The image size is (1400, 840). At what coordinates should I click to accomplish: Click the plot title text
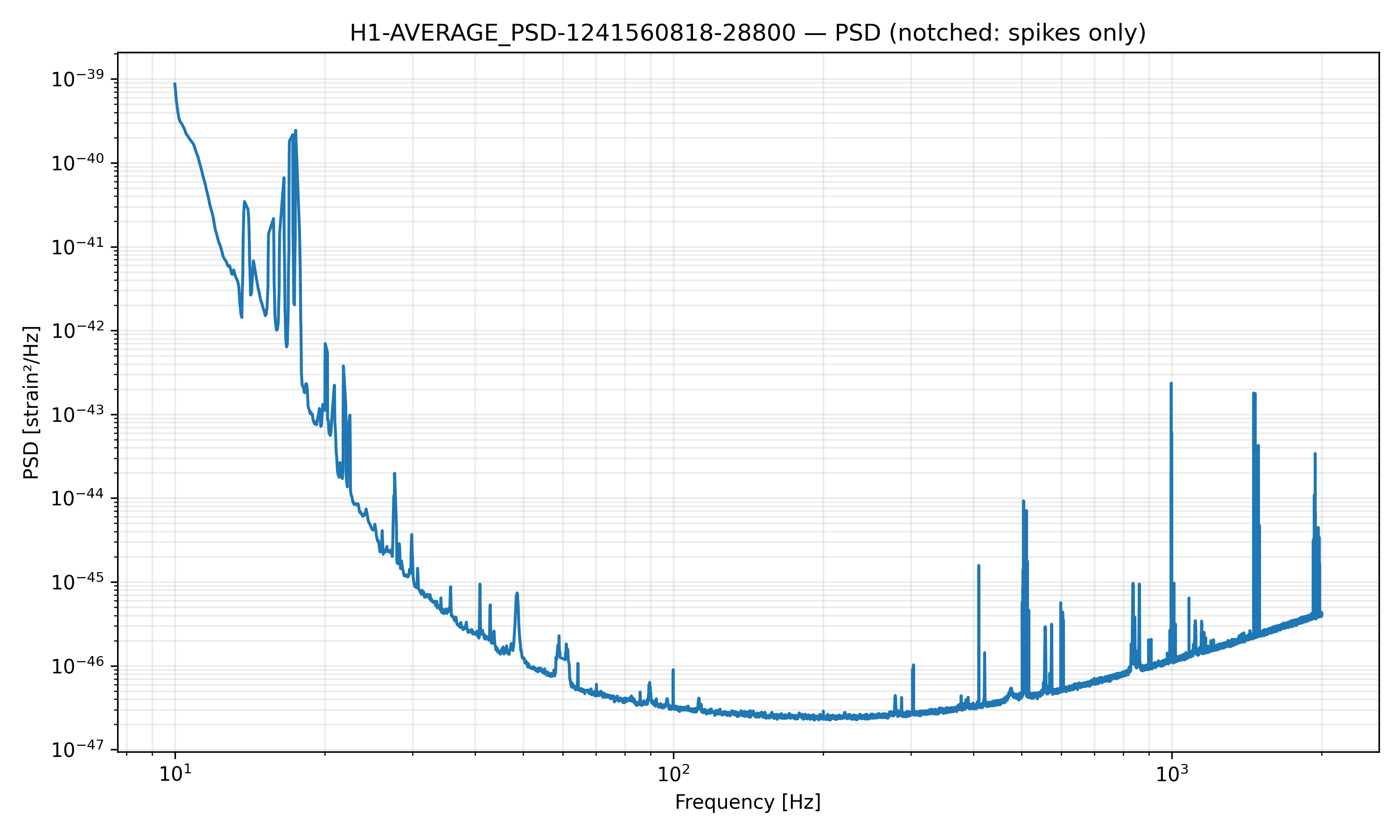point(748,34)
